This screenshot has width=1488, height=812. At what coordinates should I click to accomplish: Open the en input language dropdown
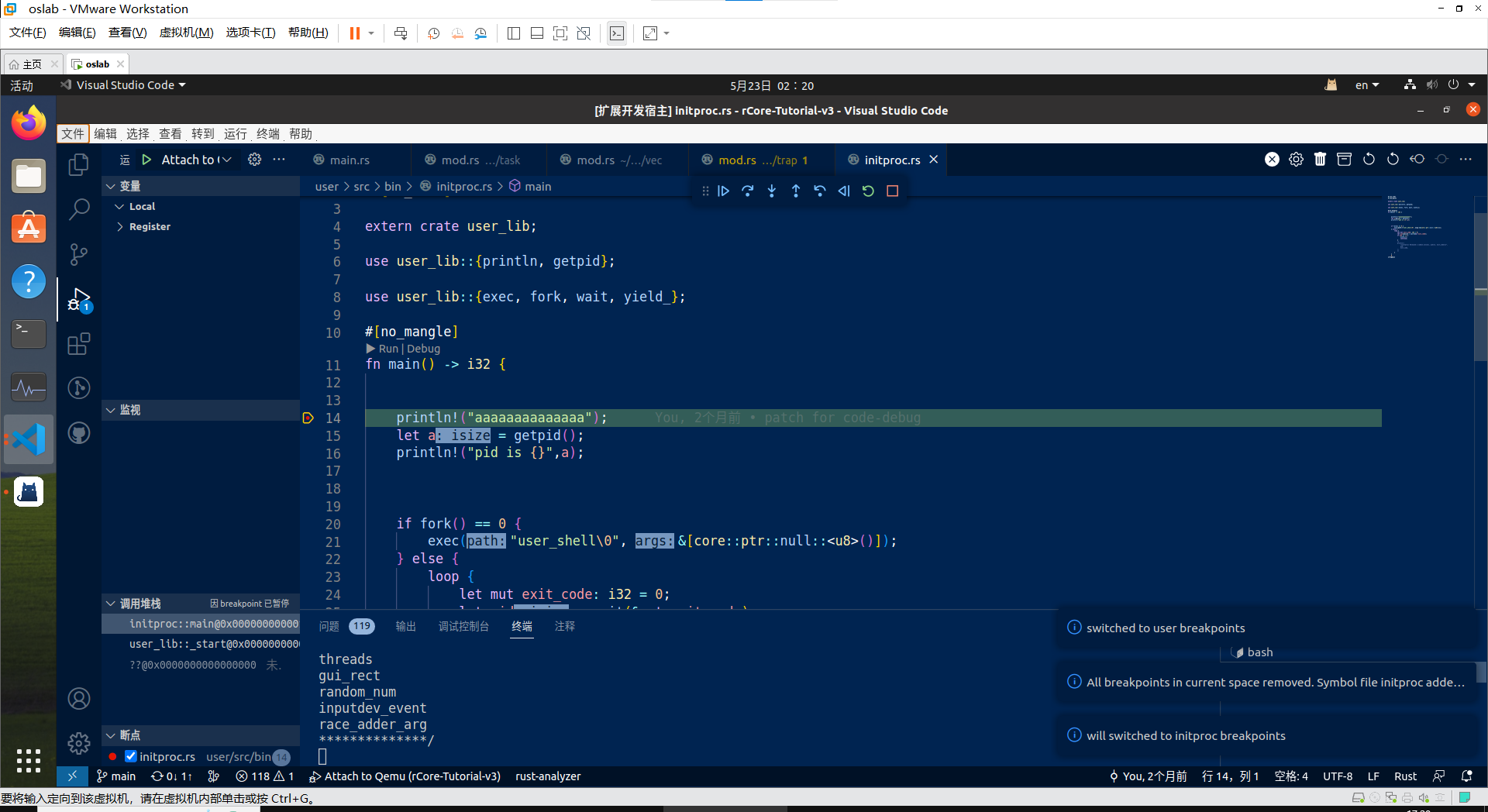[1367, 85]
